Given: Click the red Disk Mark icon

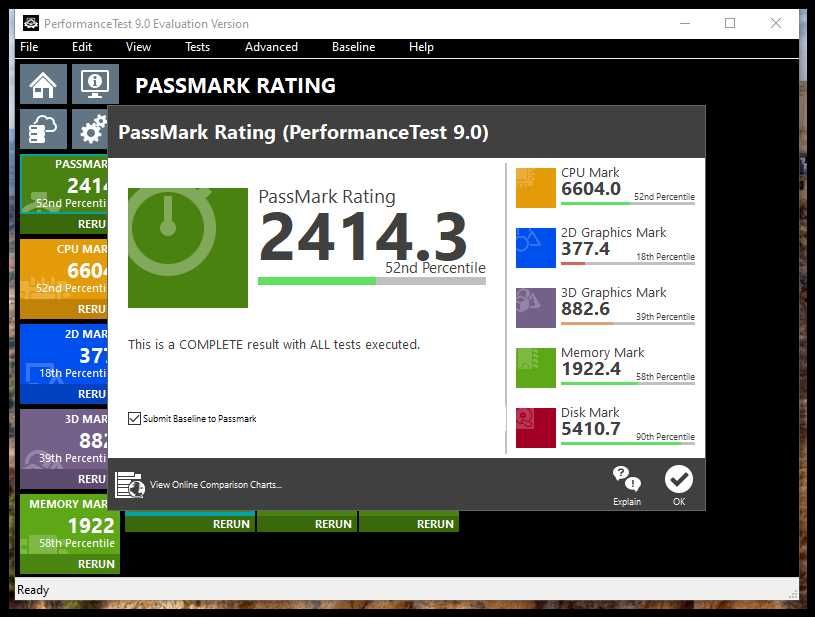Looking at the screenshot, I should (x=535, y=428).
